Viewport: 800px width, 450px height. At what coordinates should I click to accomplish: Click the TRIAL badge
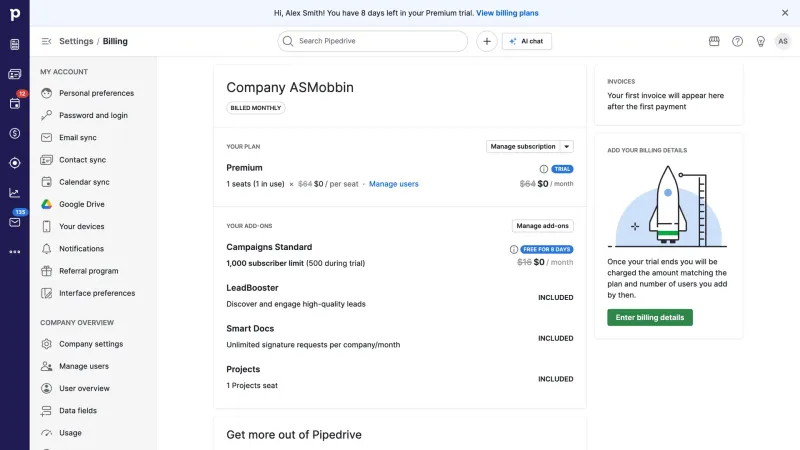point(562,169)
